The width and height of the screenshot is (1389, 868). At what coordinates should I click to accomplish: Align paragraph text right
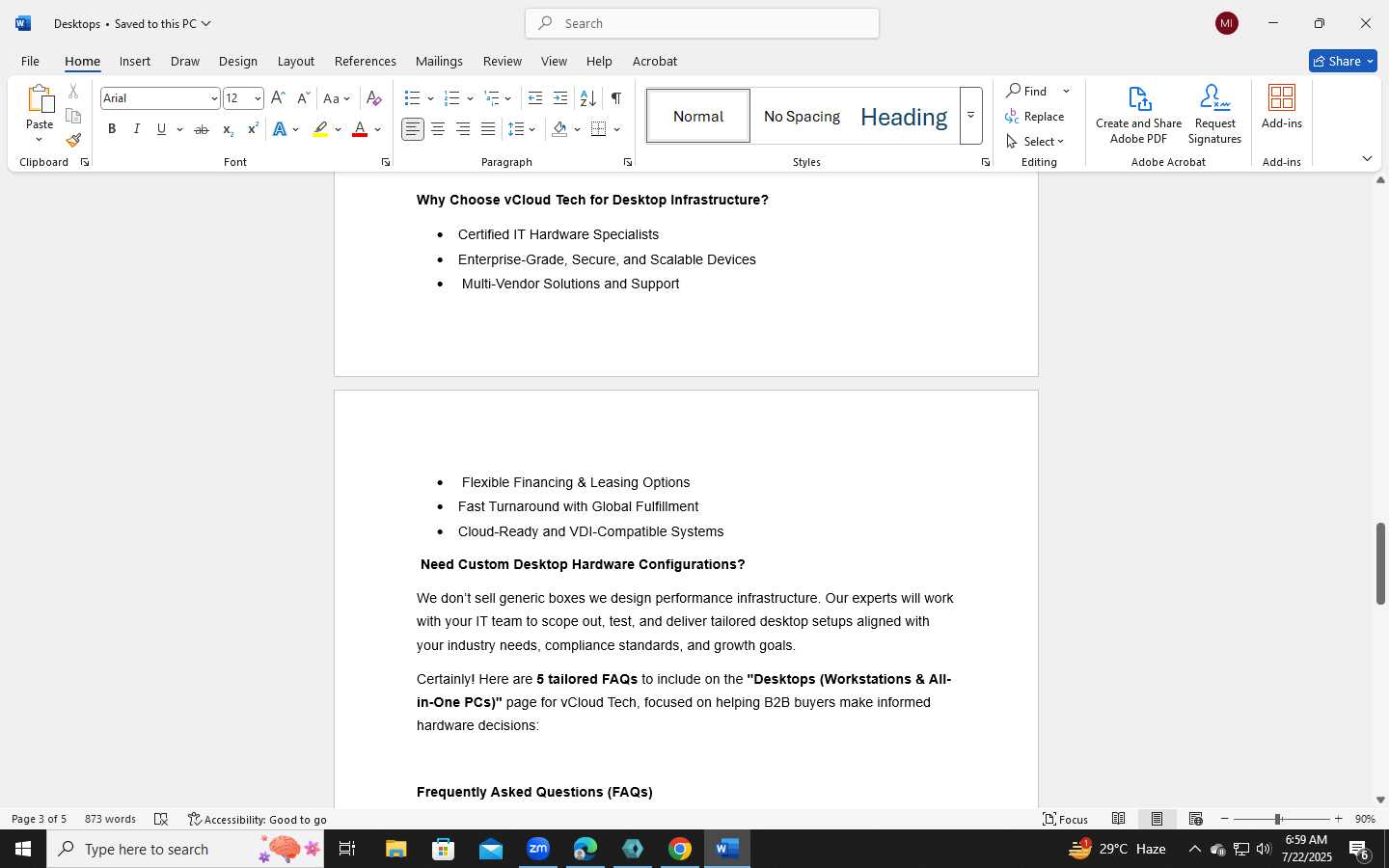463,129
